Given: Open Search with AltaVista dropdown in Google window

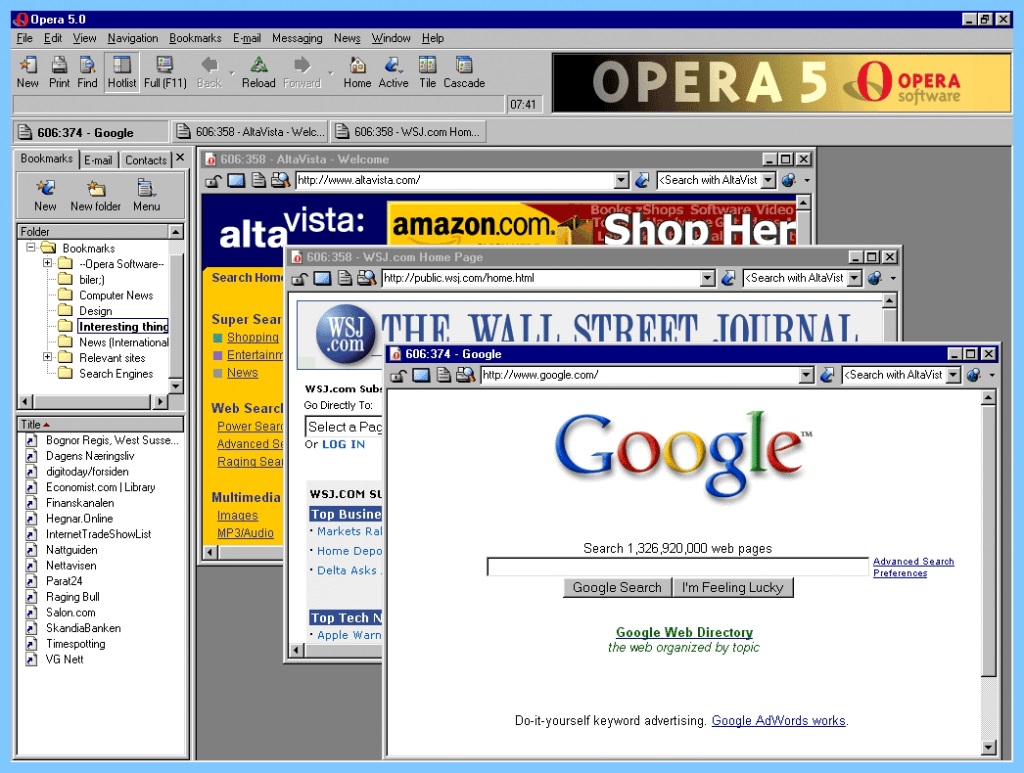Looking at the screenshot, I should point(953,375).
